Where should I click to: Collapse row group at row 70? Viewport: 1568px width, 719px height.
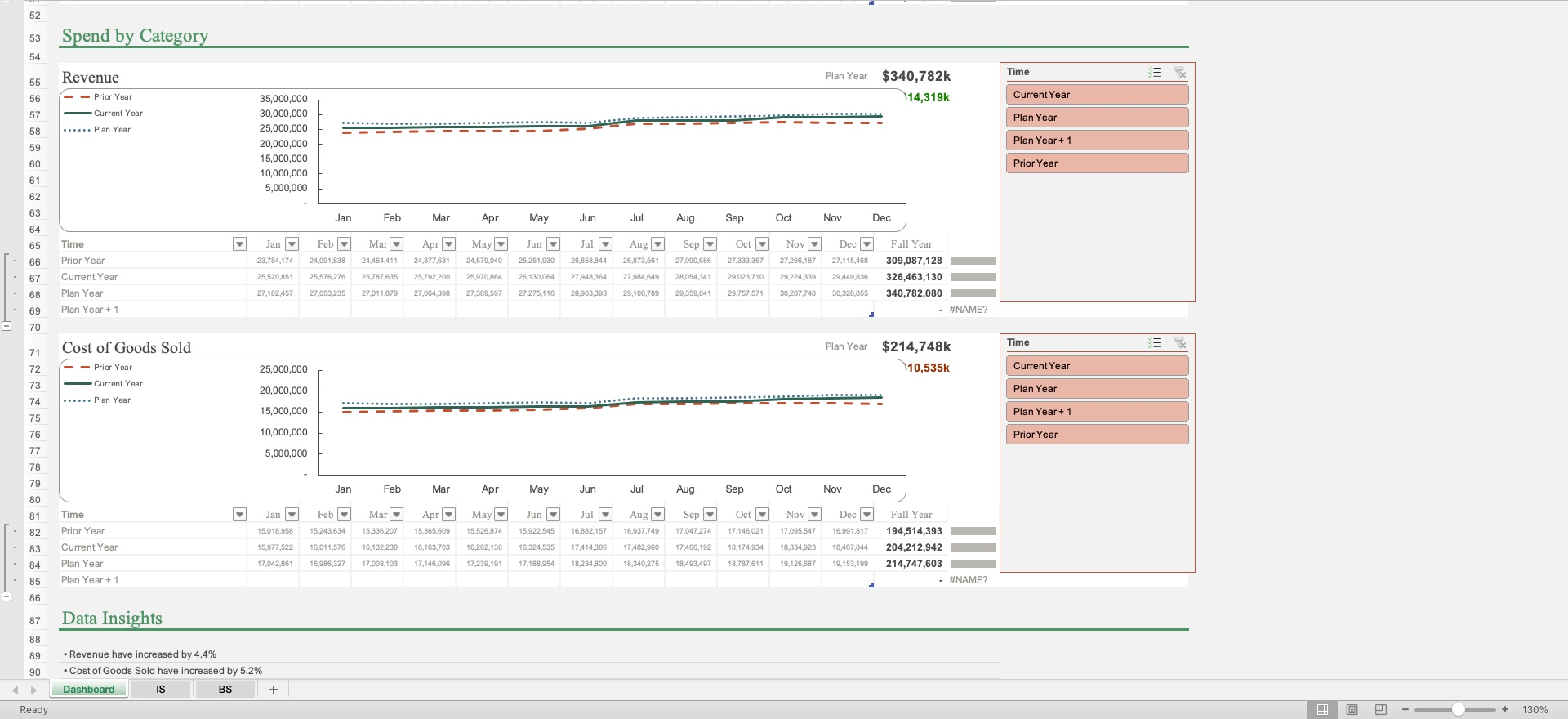click(7, 326)
